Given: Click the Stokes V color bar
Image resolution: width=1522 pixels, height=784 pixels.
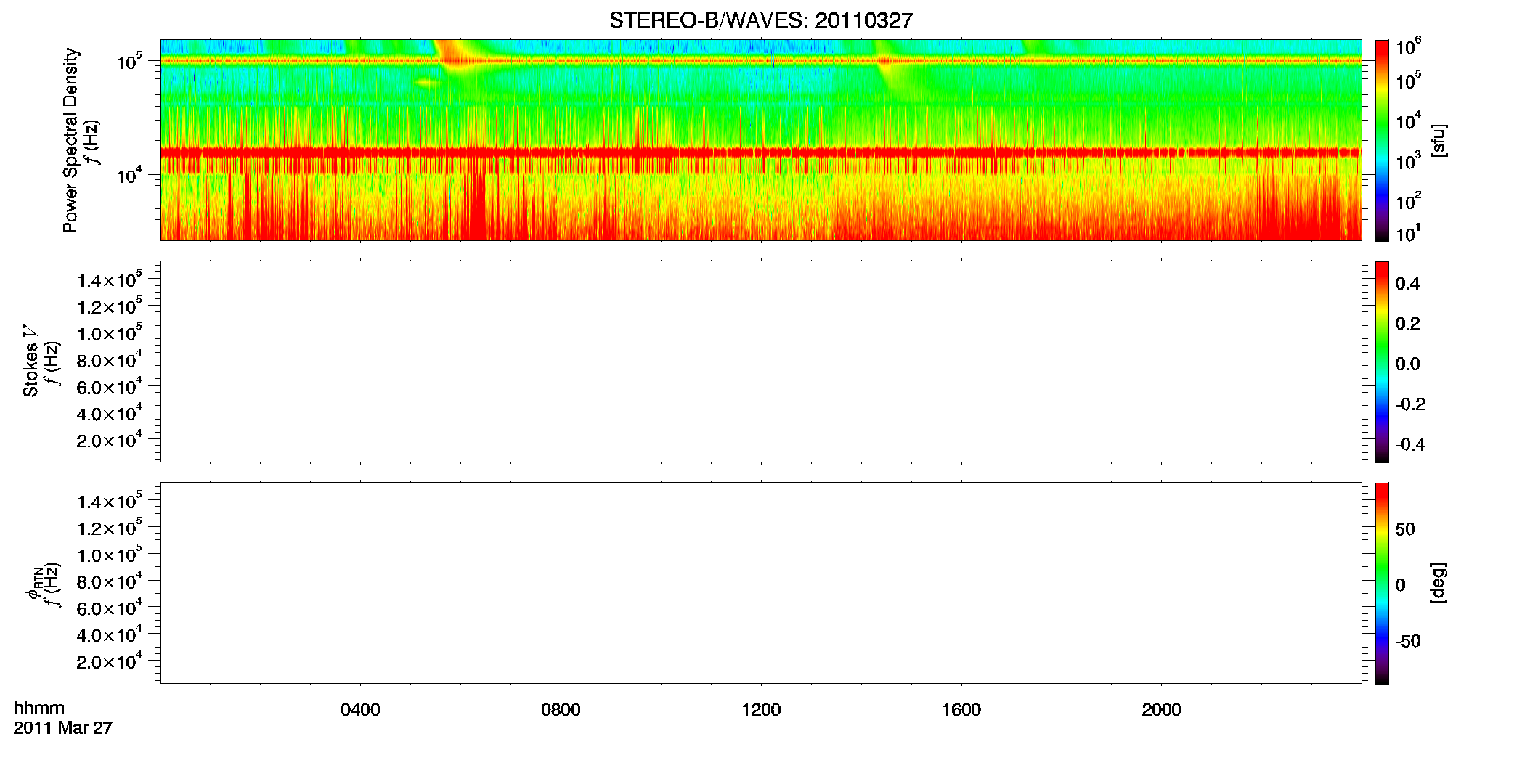Looking at the screenshot, I should [1381, 362].
